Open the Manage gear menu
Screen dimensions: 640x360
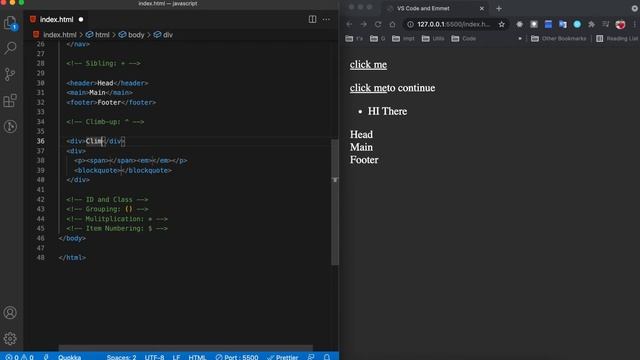(x=10, y=338)
